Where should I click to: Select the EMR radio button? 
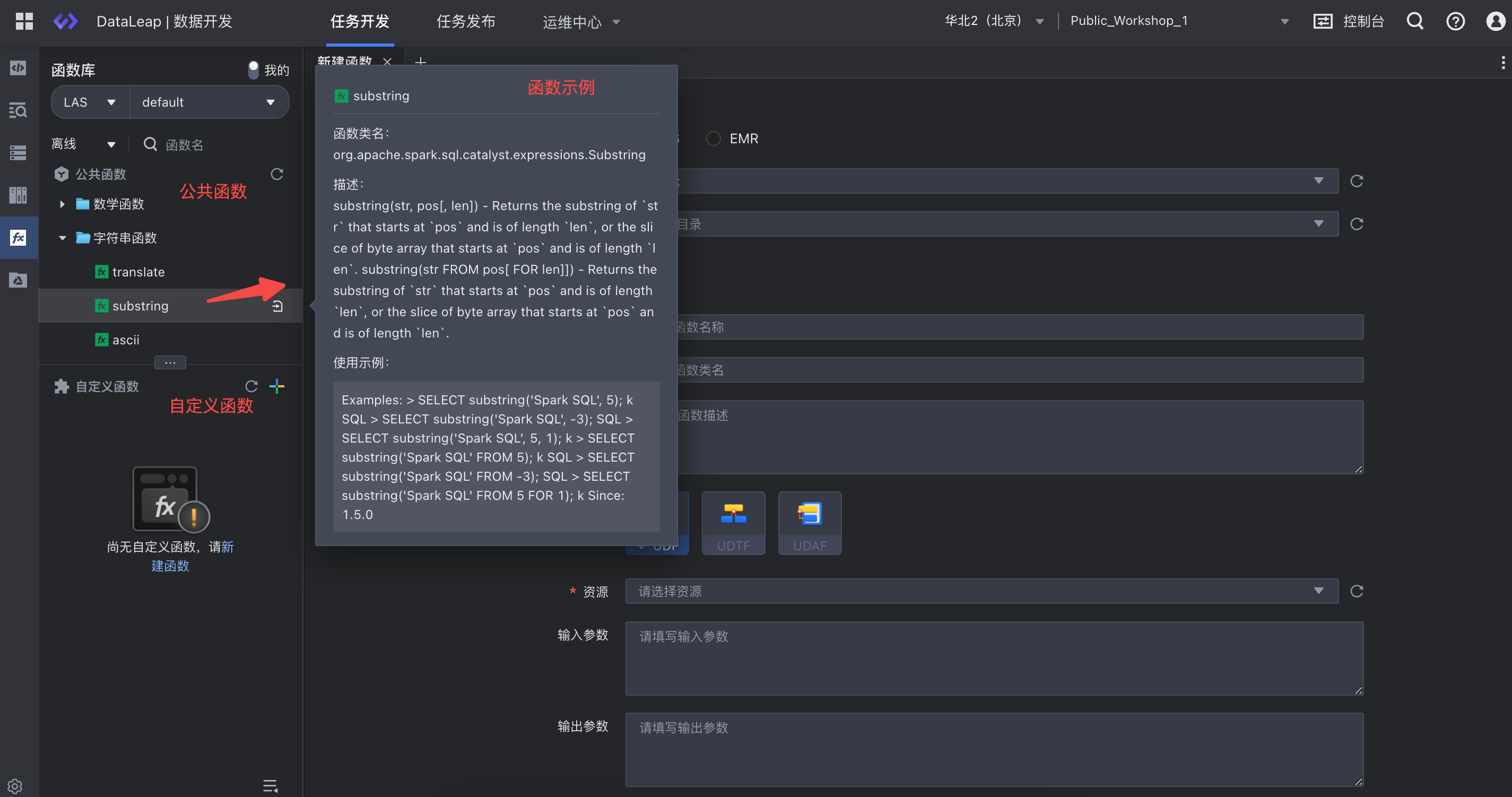tap(714, 138)
